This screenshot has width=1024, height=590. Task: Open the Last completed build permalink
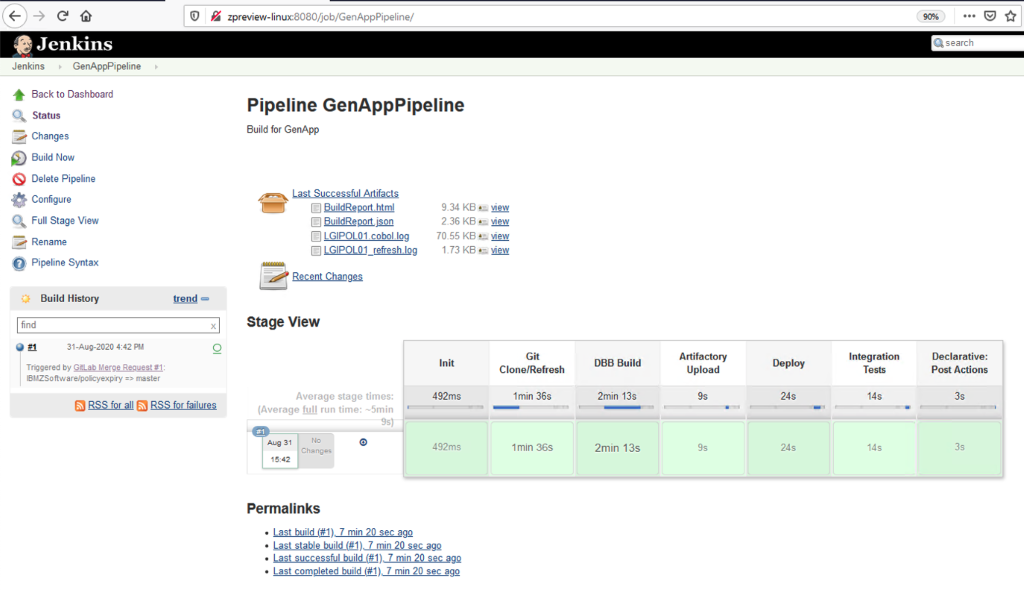366,572
